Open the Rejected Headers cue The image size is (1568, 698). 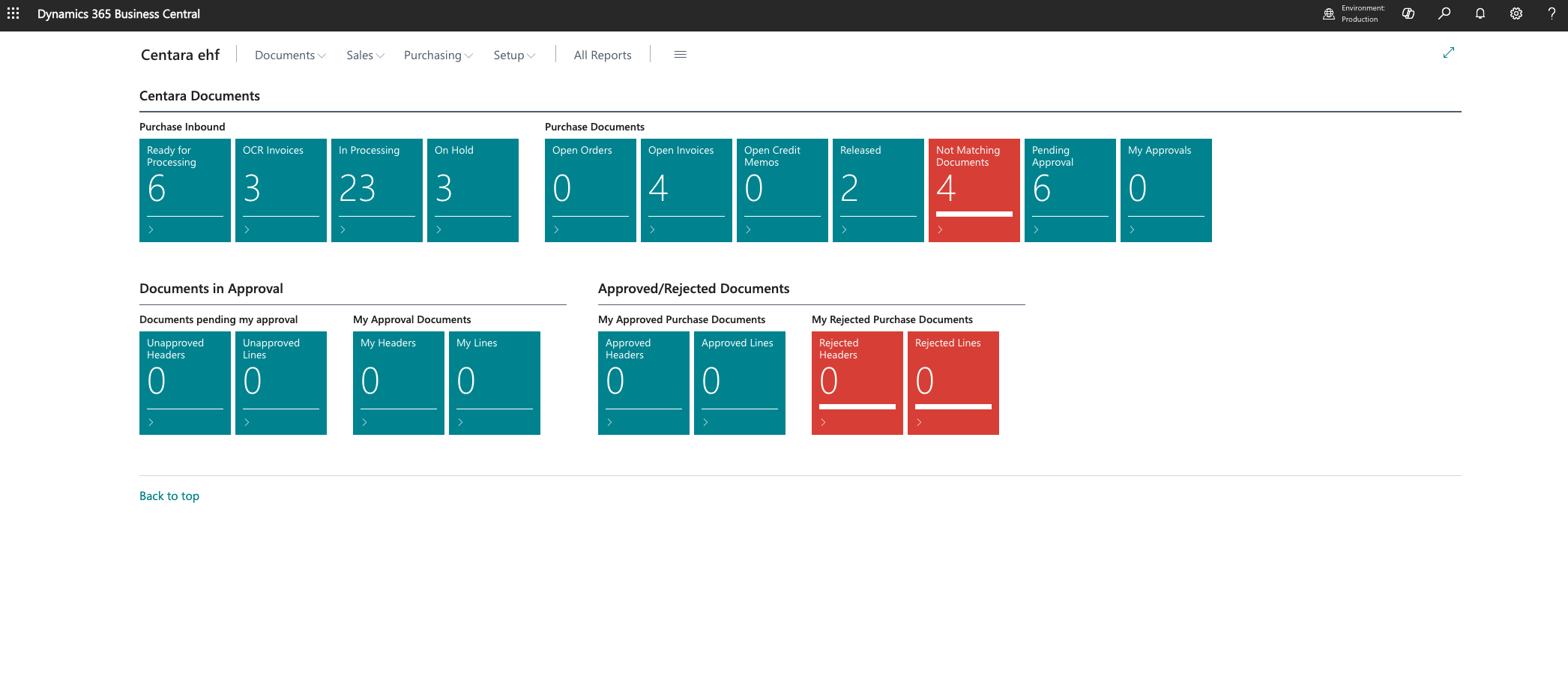pos(857,382)
